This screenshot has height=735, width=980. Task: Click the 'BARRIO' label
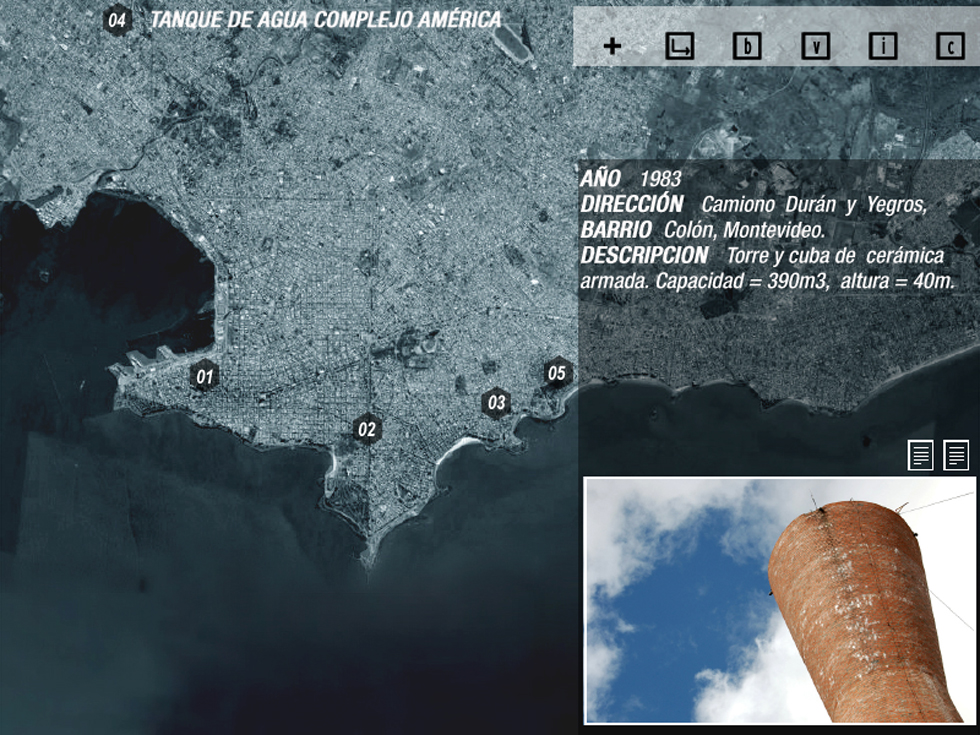point(616,230)
